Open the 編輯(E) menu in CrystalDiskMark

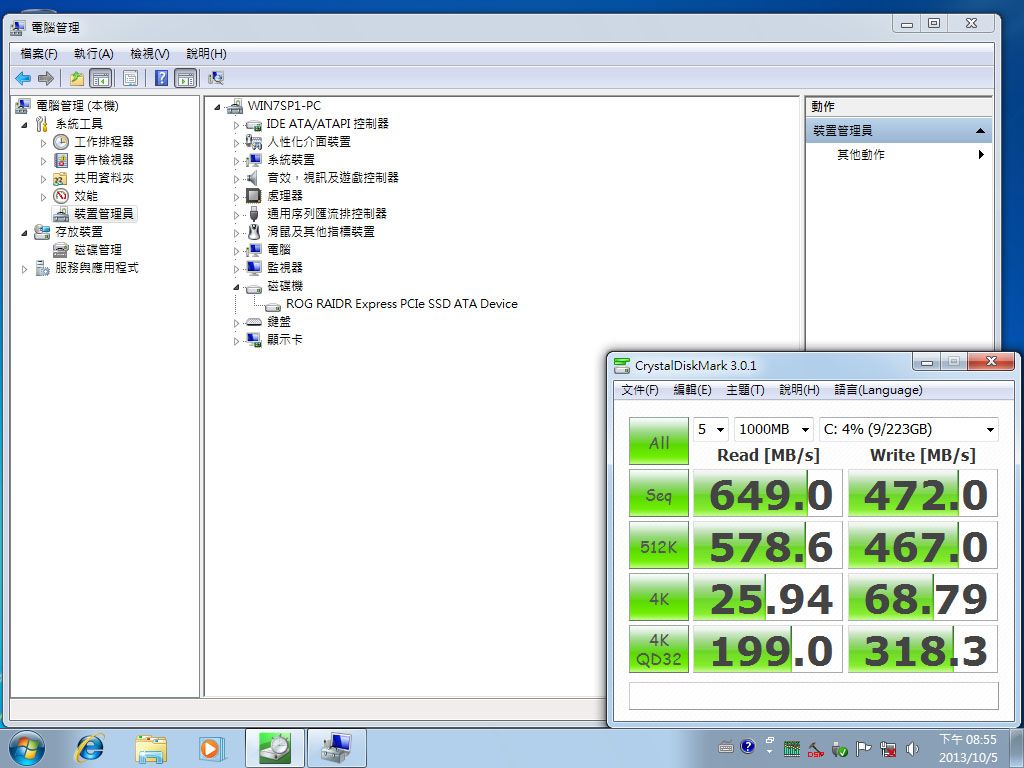tap(692, 390)
